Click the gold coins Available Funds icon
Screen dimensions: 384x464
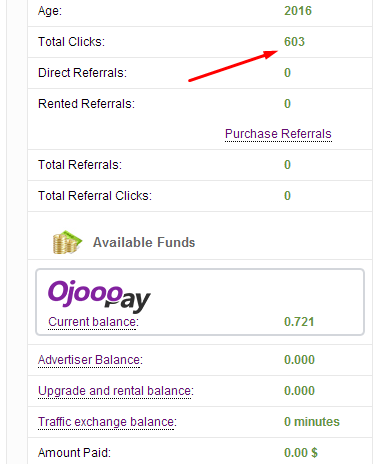(67, 242)
